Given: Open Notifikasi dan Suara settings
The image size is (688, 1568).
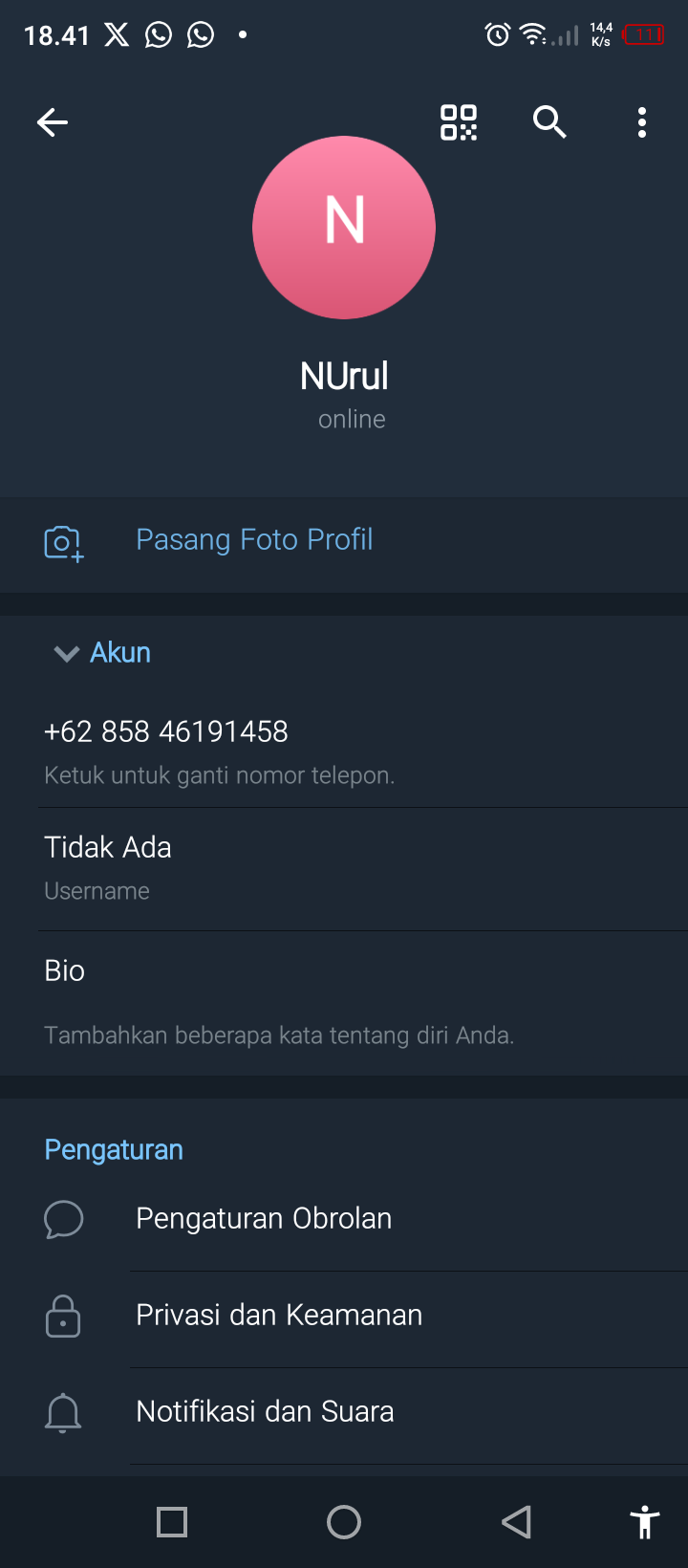Looking at the screenshot, I should (265, 1412).
